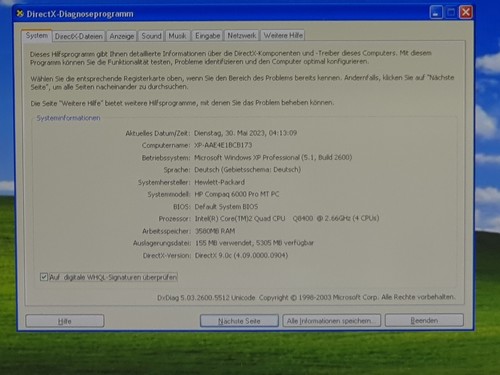The width and height of the screenshot is (500, 375).
Task: Show the Weitere Hilfe tab
Action: click(283, 35)
